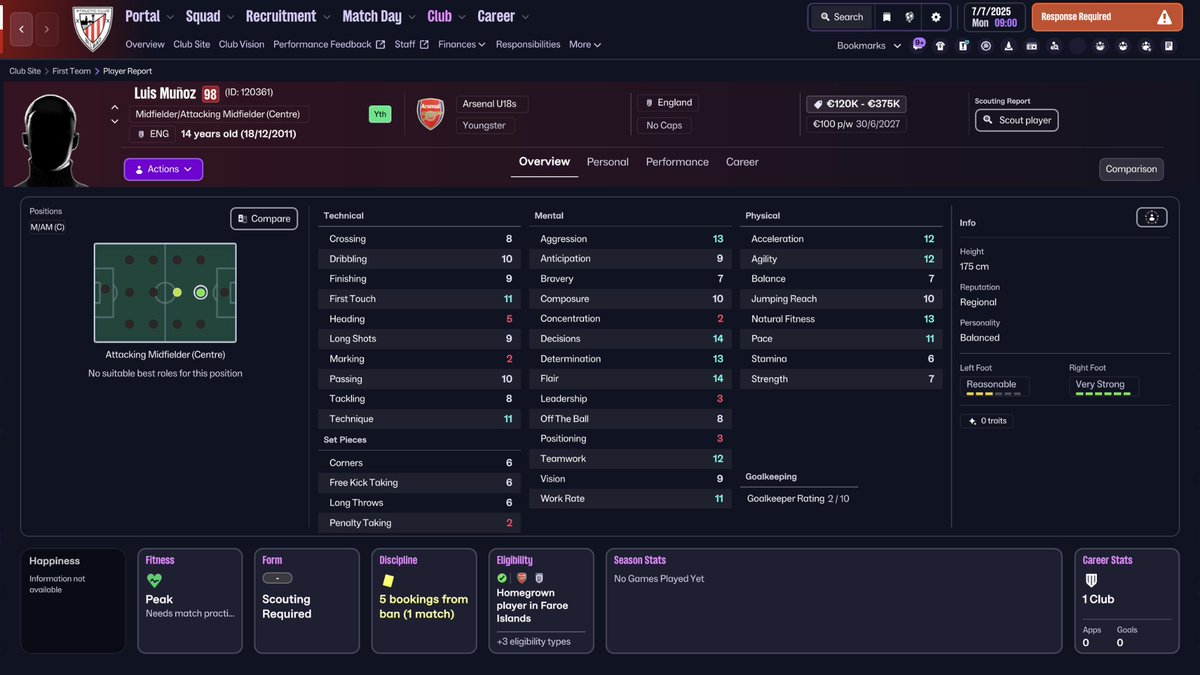Open the Career tab of the player report
1200x675 pixels.
point(742,162)
